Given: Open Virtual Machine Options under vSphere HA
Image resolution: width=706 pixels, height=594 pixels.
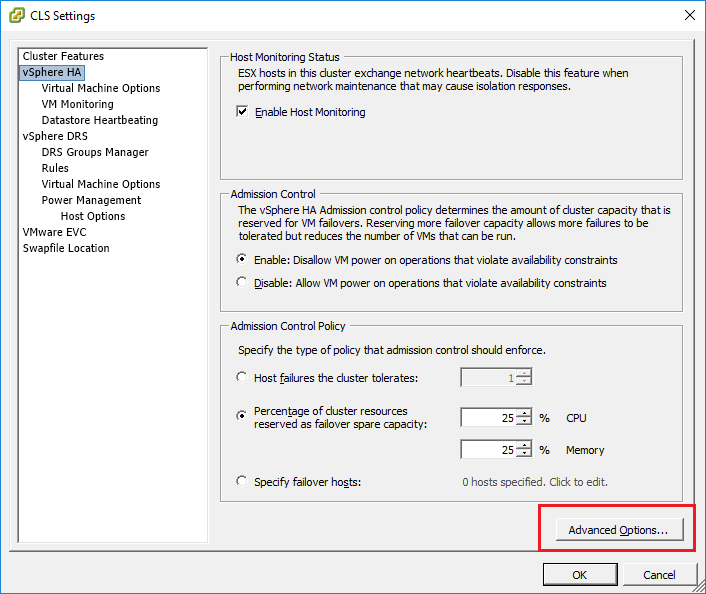Looking at the screenshot, I should tap(101, 88).
